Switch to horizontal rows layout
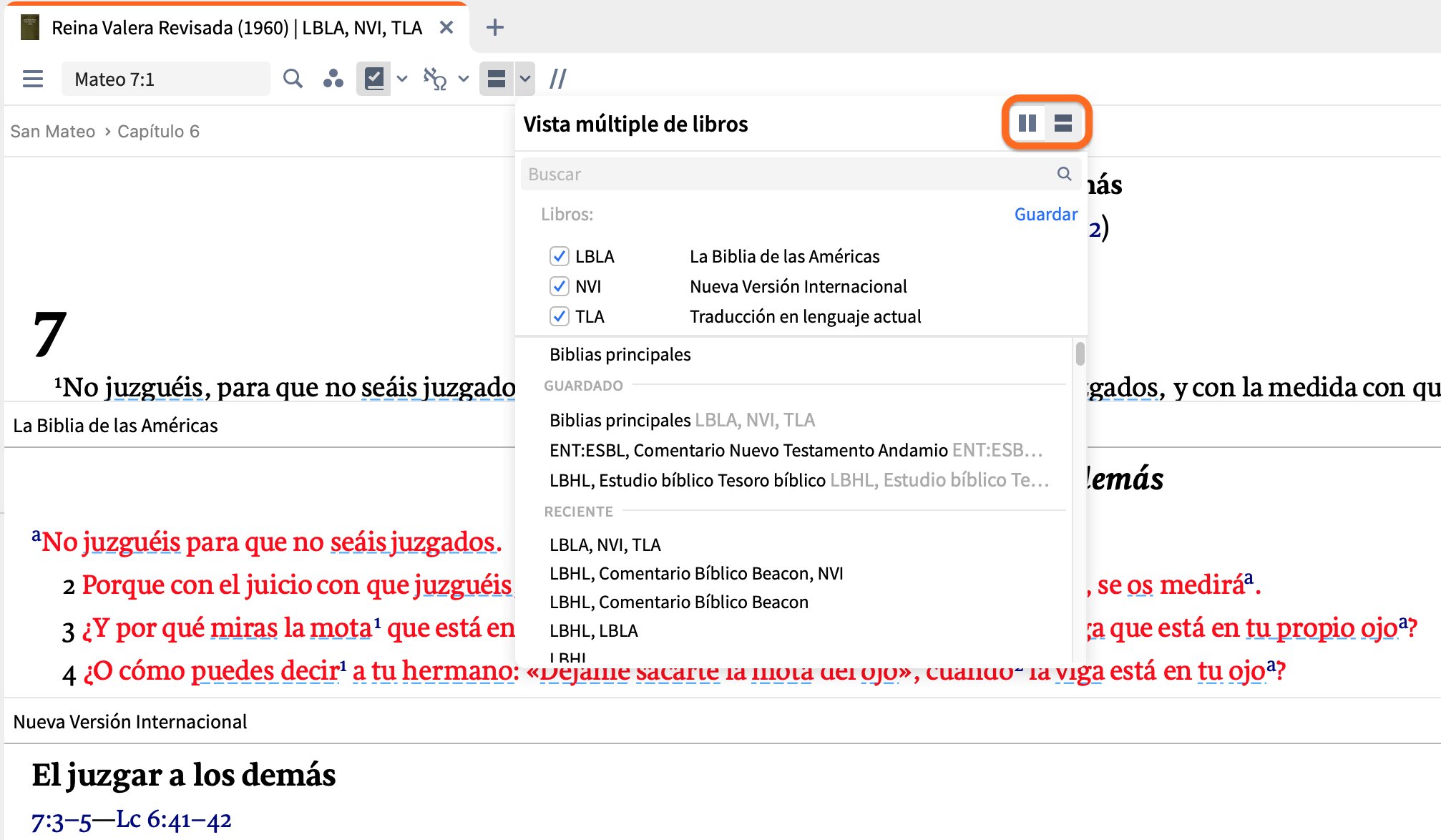Screen dimensions: 1441x840 (1063, 123)
